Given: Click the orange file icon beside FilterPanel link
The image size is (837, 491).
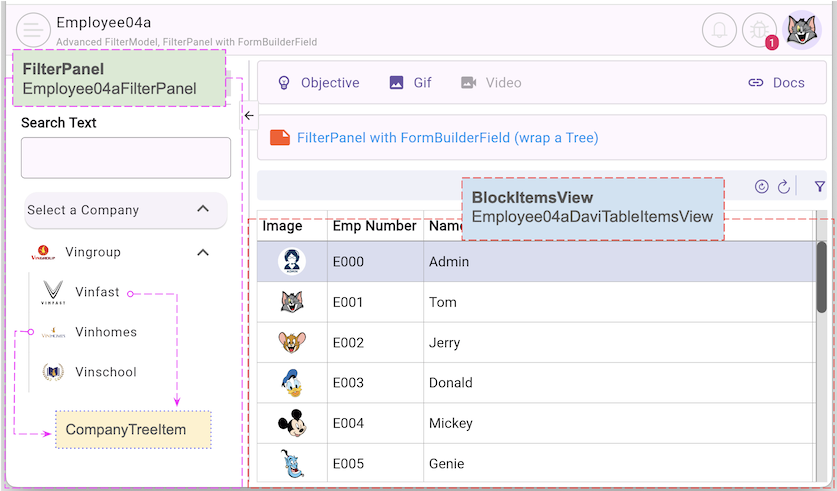Looking at the screenshot, I should coord(280,138).
